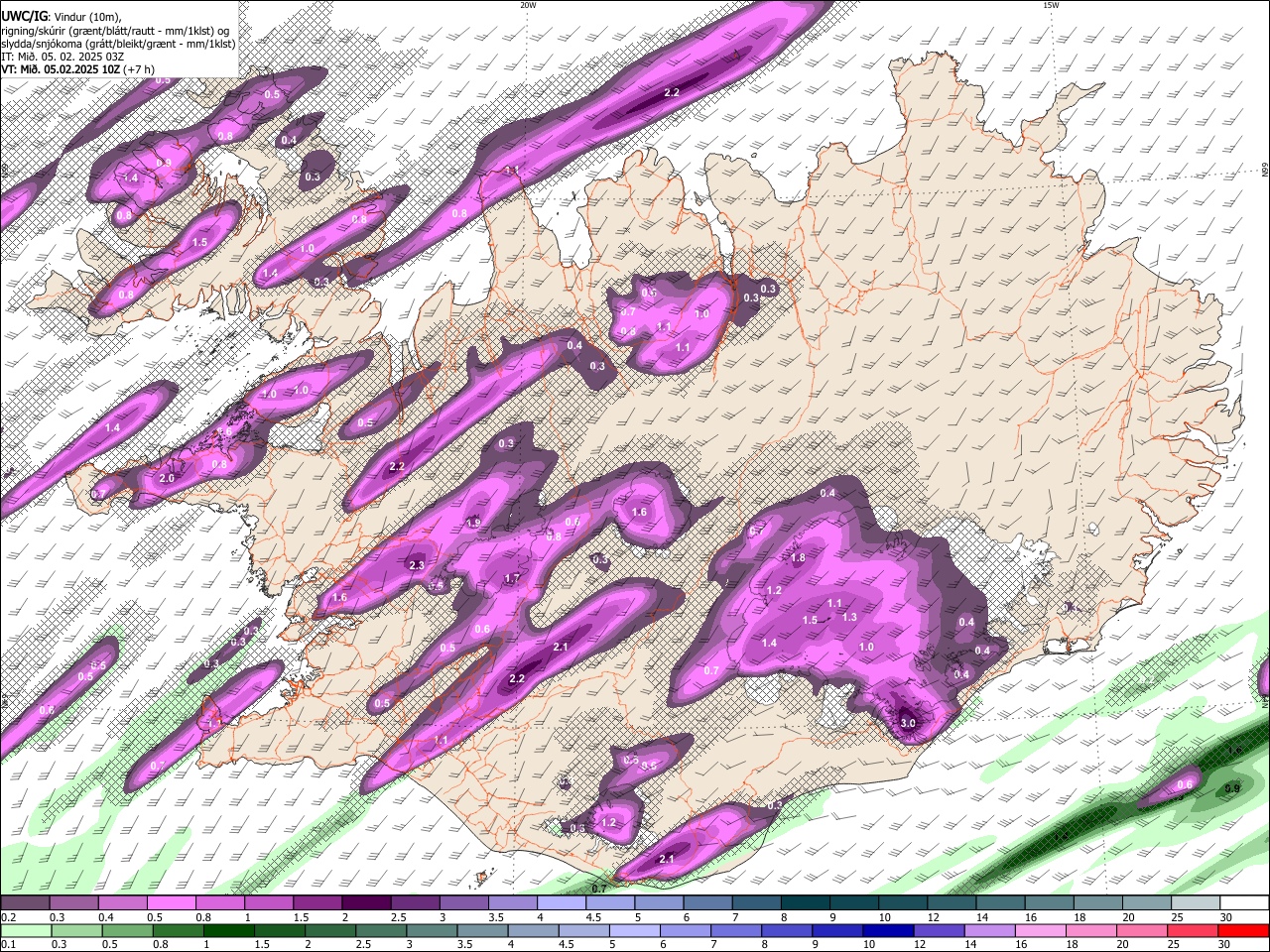
Task: Pick the dark blue 10–12 rain legend swatch
Action: tap(886, 930)
